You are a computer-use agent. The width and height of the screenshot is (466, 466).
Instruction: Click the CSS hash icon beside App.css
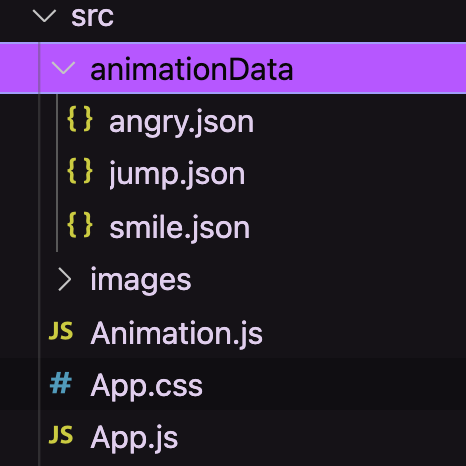(61, 383)
